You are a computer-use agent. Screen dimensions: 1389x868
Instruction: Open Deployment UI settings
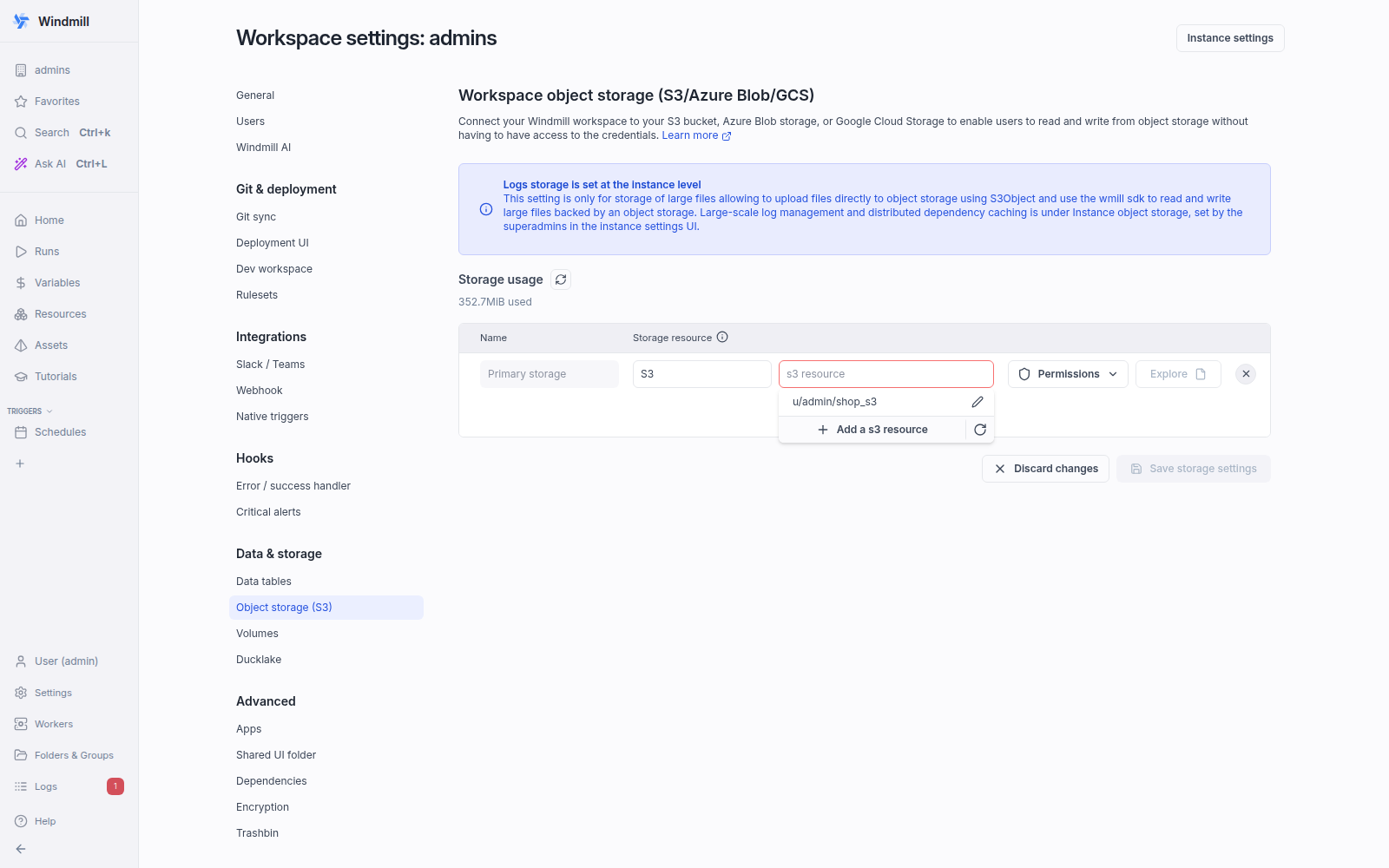273,243
